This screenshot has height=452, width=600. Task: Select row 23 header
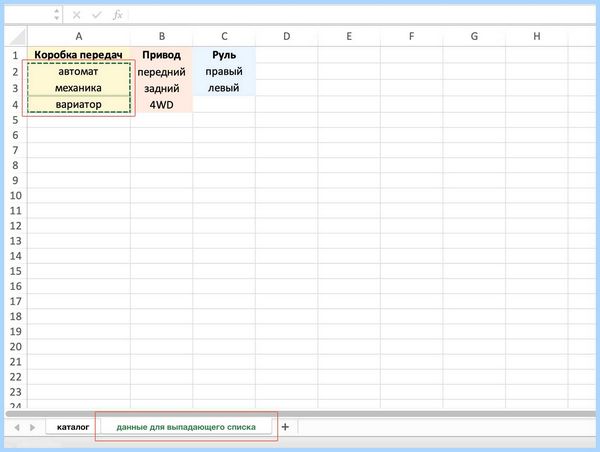[15, 392]
